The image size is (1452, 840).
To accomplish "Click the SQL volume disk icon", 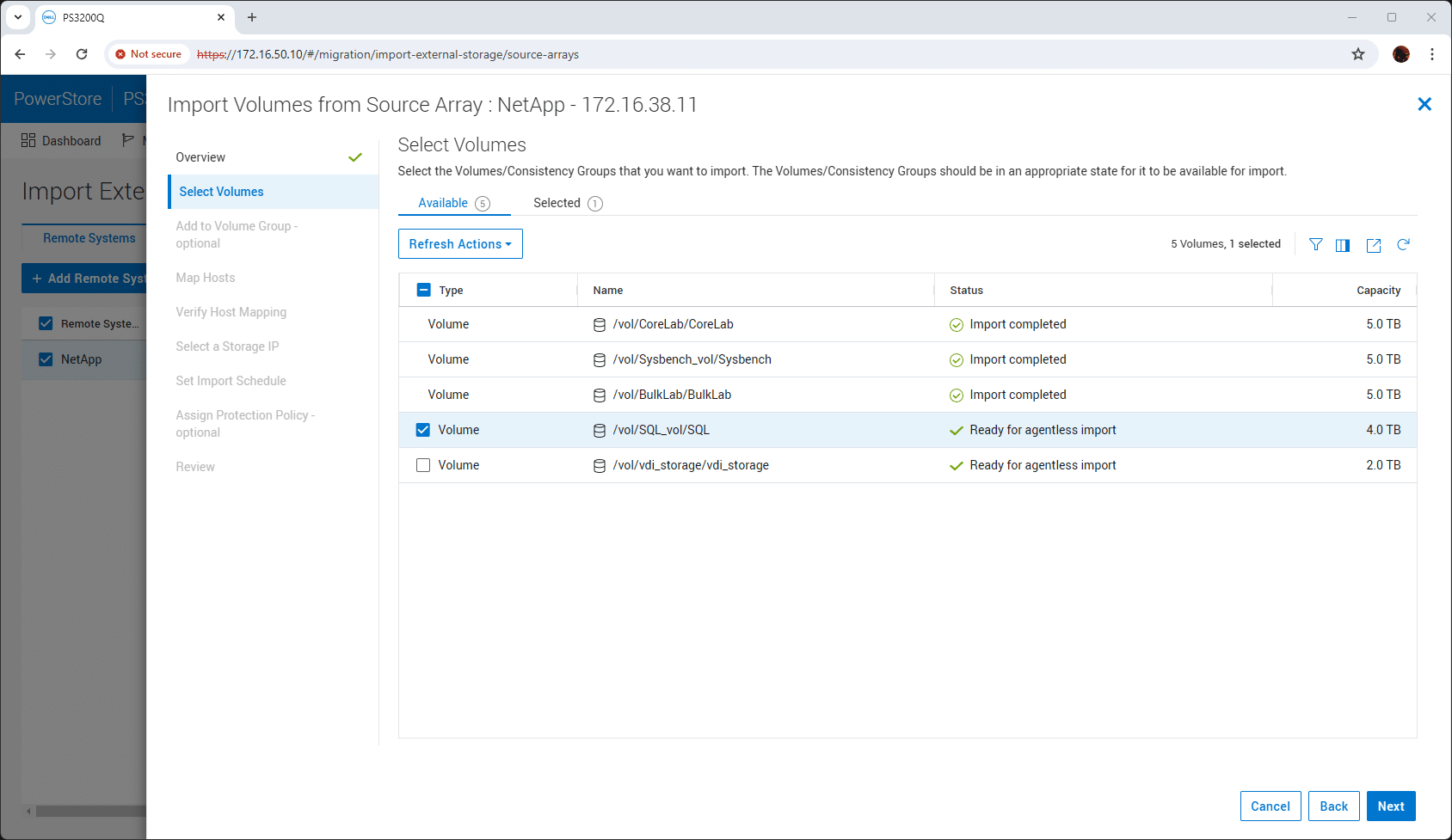I will 600,431.
